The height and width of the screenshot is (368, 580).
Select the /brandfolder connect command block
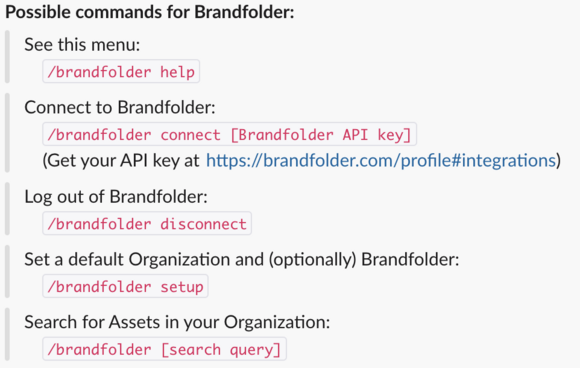coord(229,134)
